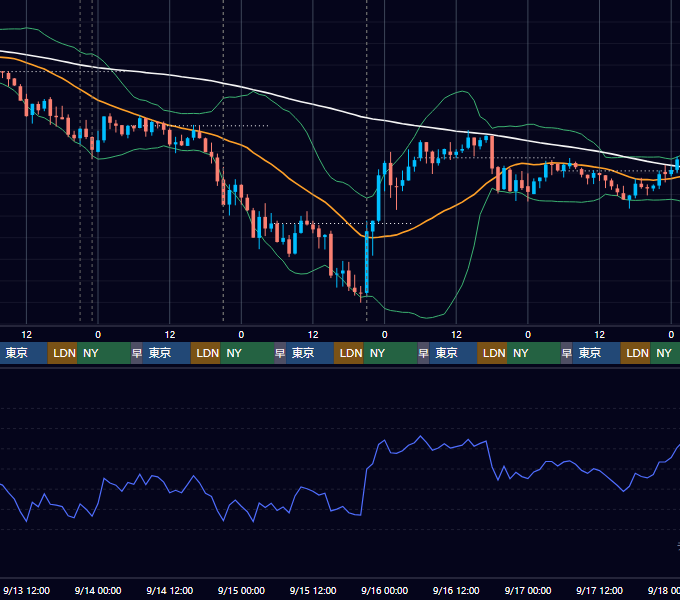Select the 早 early block before 9/14 東京

(137, 353)
